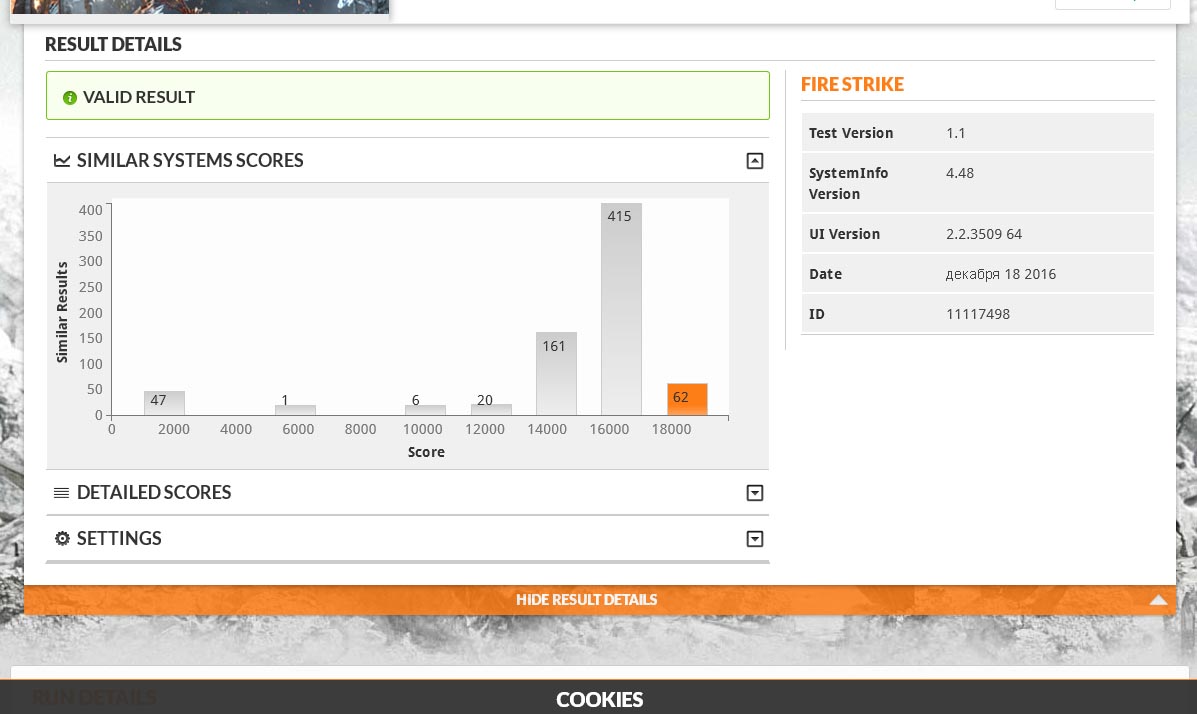
Task: Select the orange bar labeled 62
Action: pyautogui.click(x=687, y=399)
